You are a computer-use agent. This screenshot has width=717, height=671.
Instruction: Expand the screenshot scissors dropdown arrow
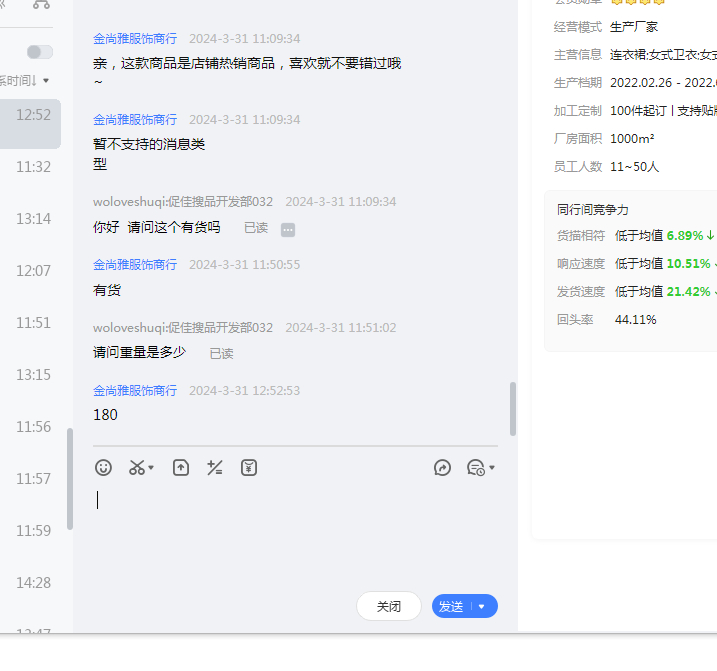151,468
